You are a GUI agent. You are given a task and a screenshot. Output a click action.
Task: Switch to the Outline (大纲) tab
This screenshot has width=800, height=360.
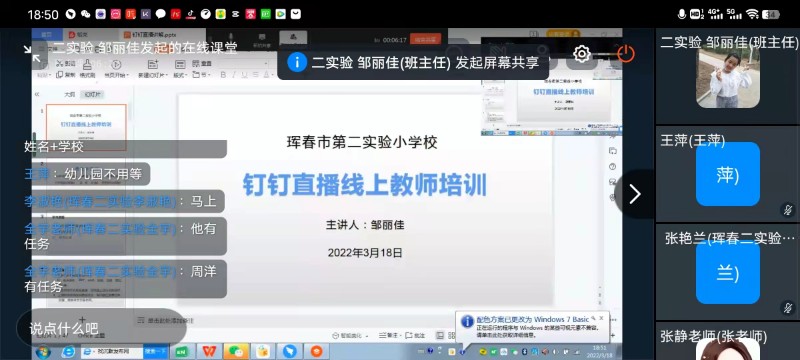point(70,94)
